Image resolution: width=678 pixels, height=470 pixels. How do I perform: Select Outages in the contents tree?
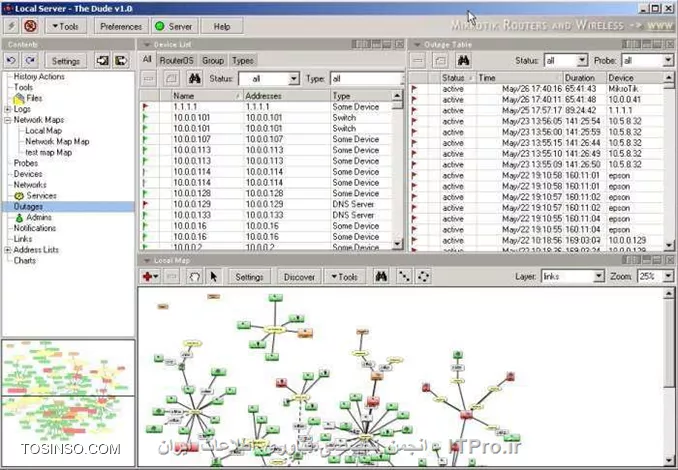click(28, 206)
